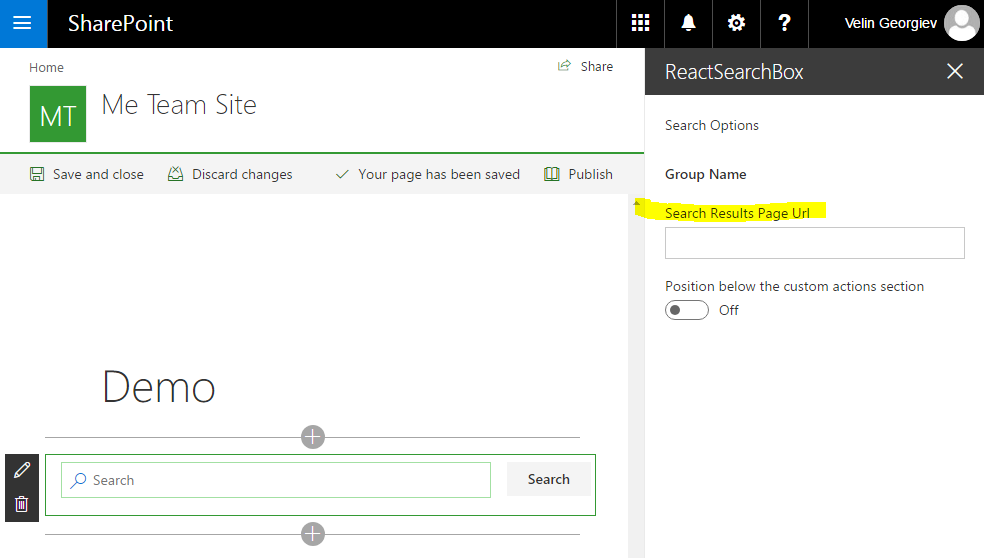Go to the Home breadcrumb link
Screen dimensions: 984x558
click(x=46, y=67)
